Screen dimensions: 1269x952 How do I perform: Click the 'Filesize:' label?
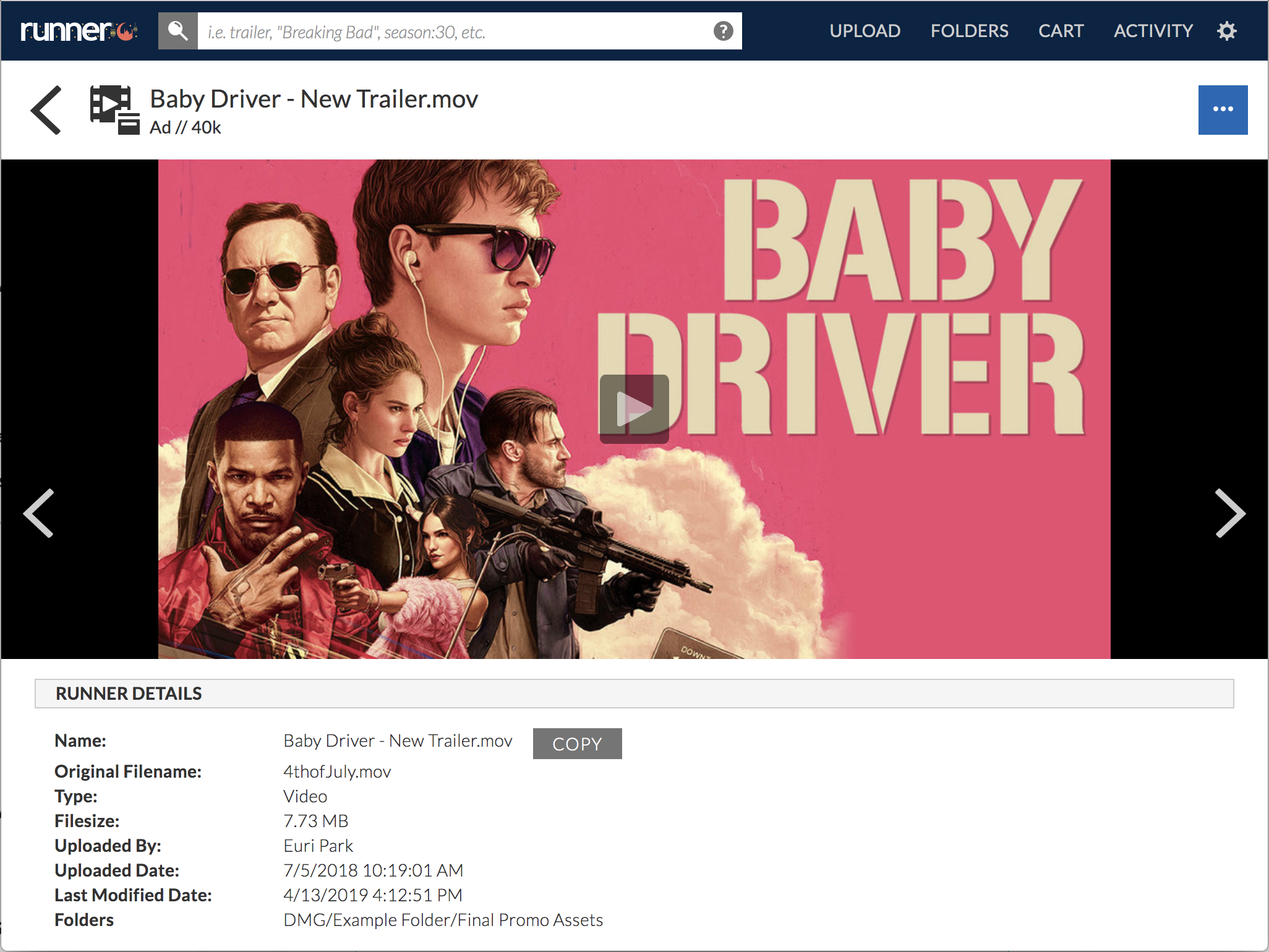click(87, 821)
